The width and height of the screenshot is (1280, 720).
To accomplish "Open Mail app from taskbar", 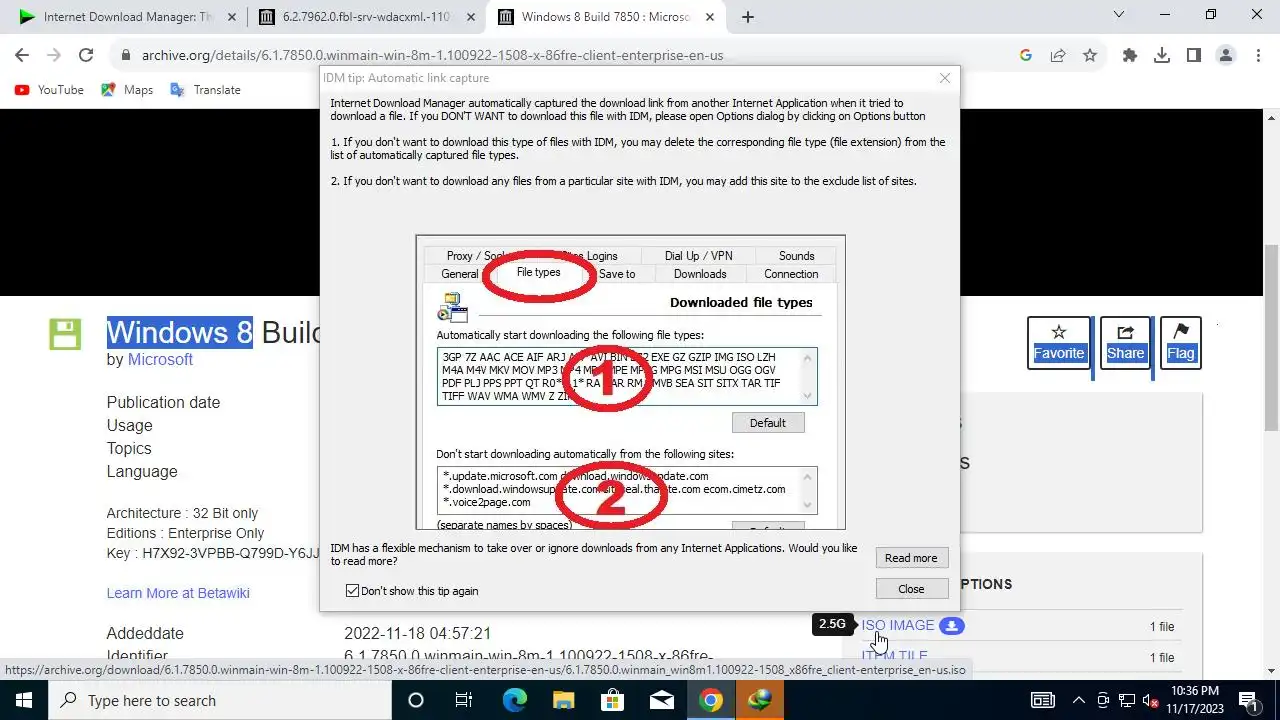I will click(661, 700).
